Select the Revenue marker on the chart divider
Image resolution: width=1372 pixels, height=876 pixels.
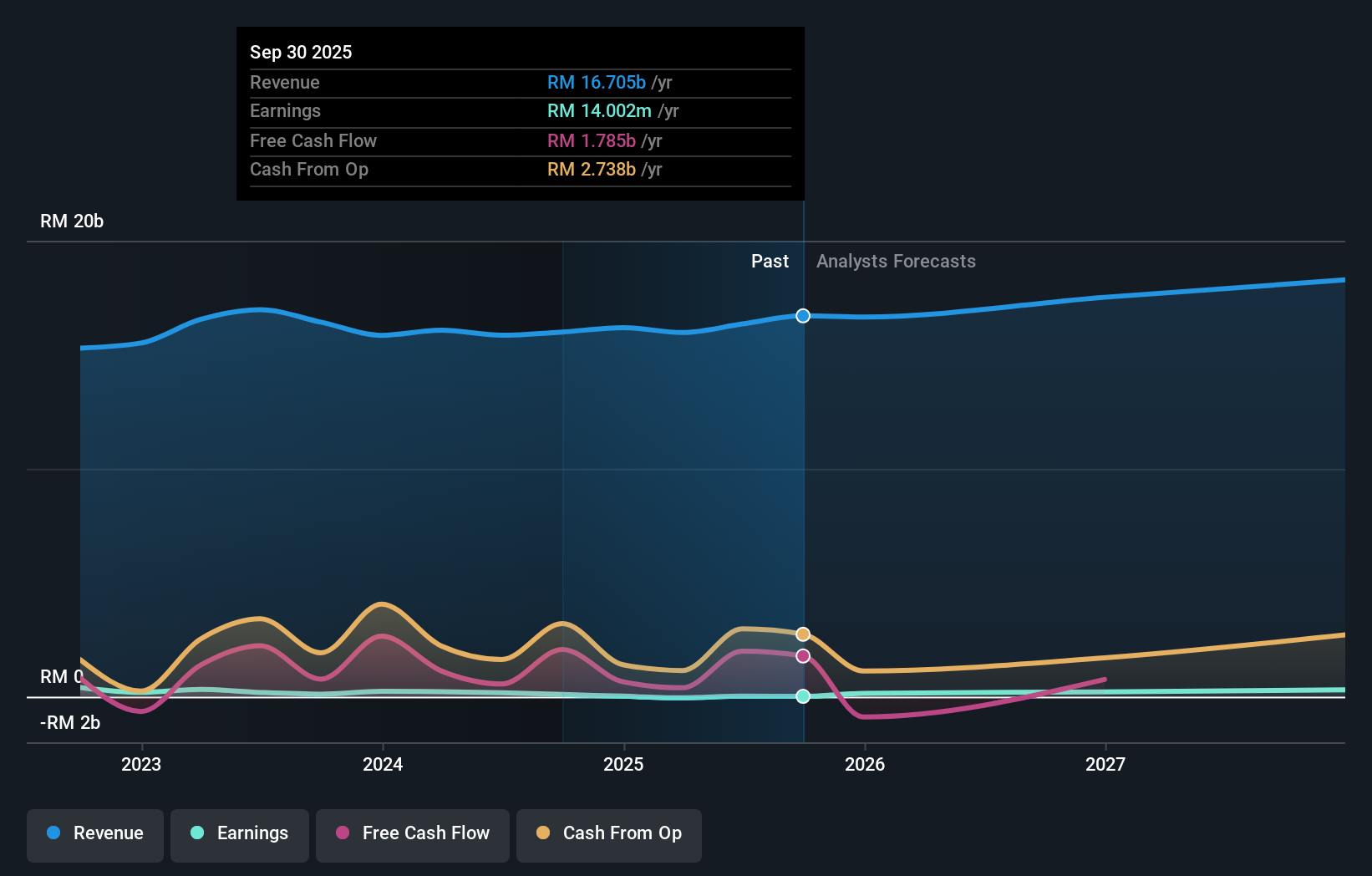[803, 316]
